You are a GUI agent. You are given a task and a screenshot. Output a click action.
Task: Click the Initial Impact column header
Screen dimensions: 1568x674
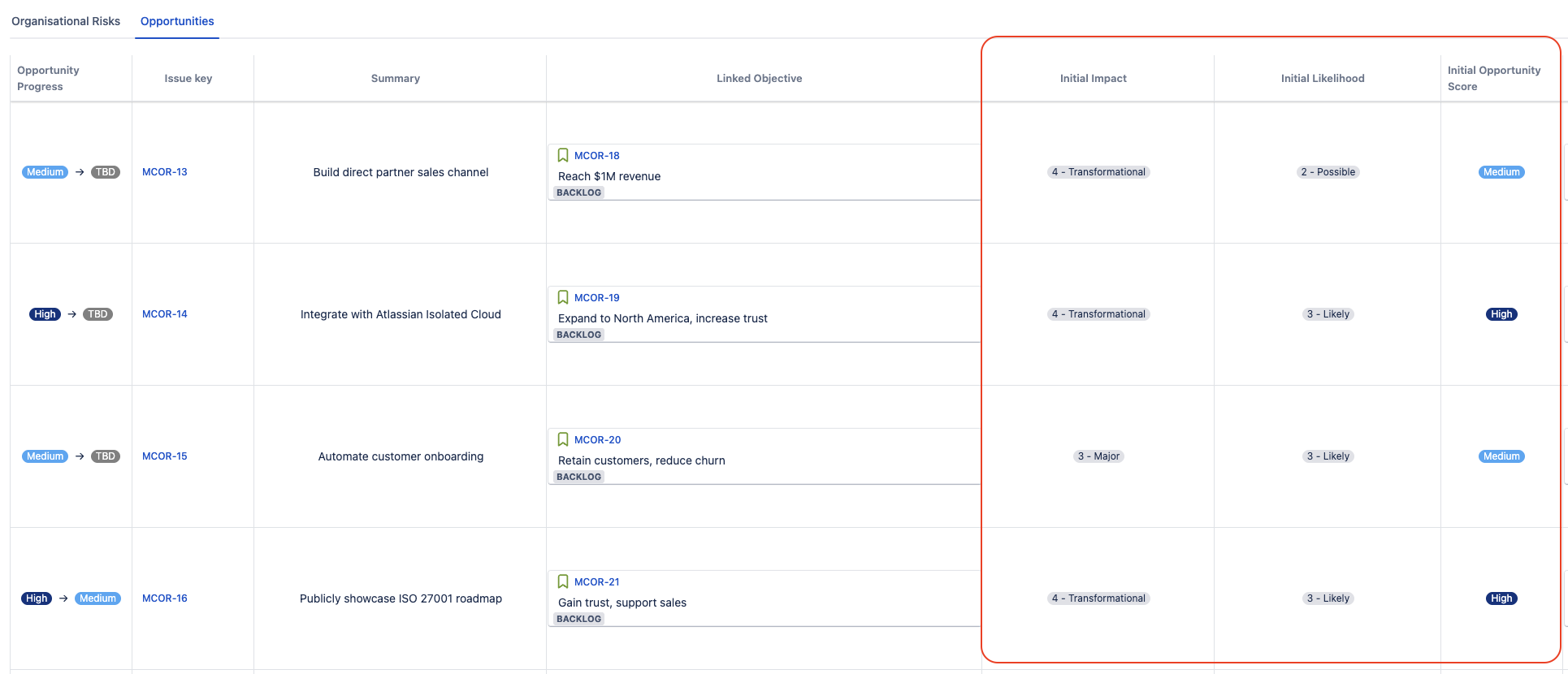[x=1094, y=79]
